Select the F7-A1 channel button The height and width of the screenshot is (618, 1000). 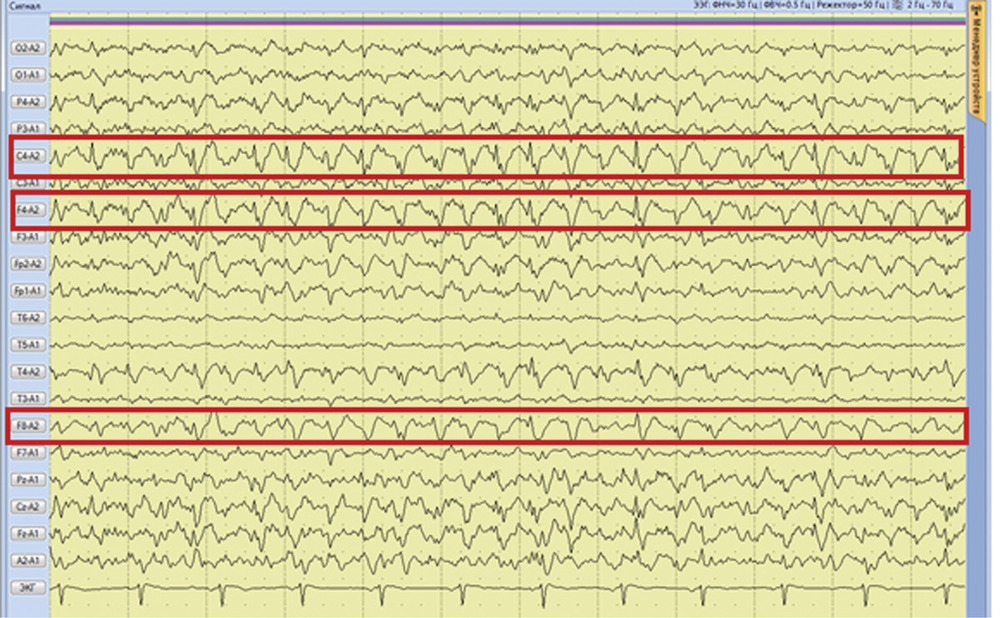[x=26, y=453]
